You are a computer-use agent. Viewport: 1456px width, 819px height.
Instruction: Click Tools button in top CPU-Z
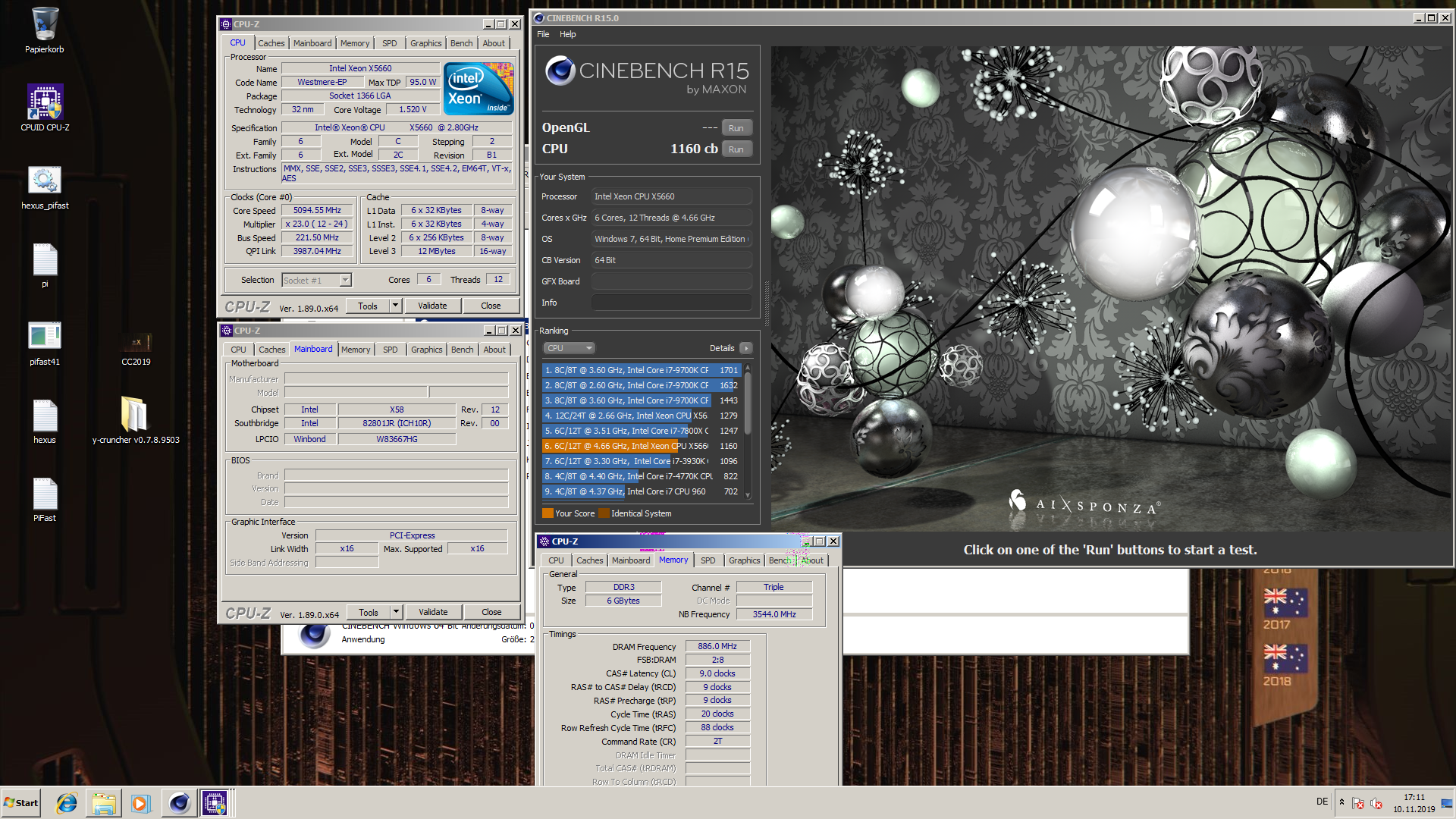368,306
